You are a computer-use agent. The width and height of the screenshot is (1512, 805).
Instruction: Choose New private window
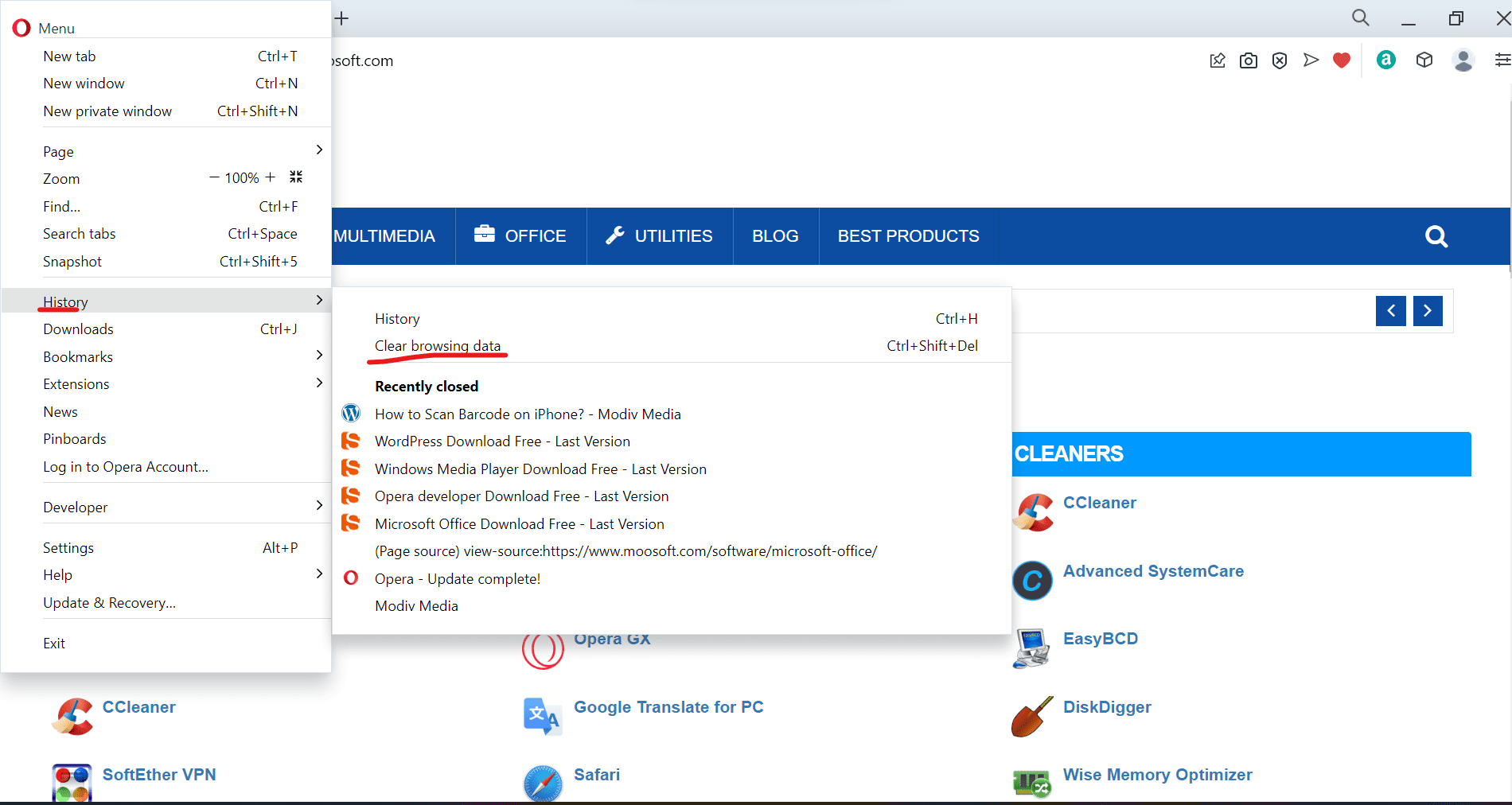point(166,111)
